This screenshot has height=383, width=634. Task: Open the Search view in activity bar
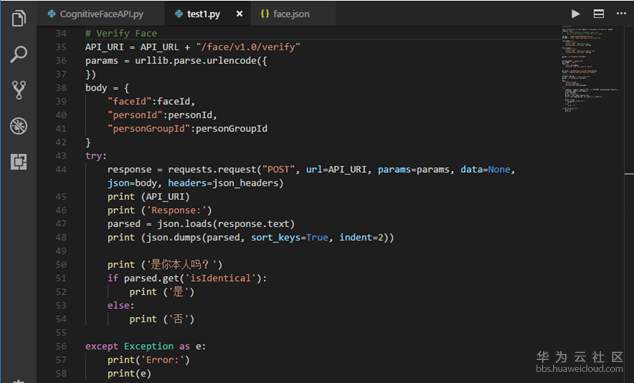tap(19, 54)
